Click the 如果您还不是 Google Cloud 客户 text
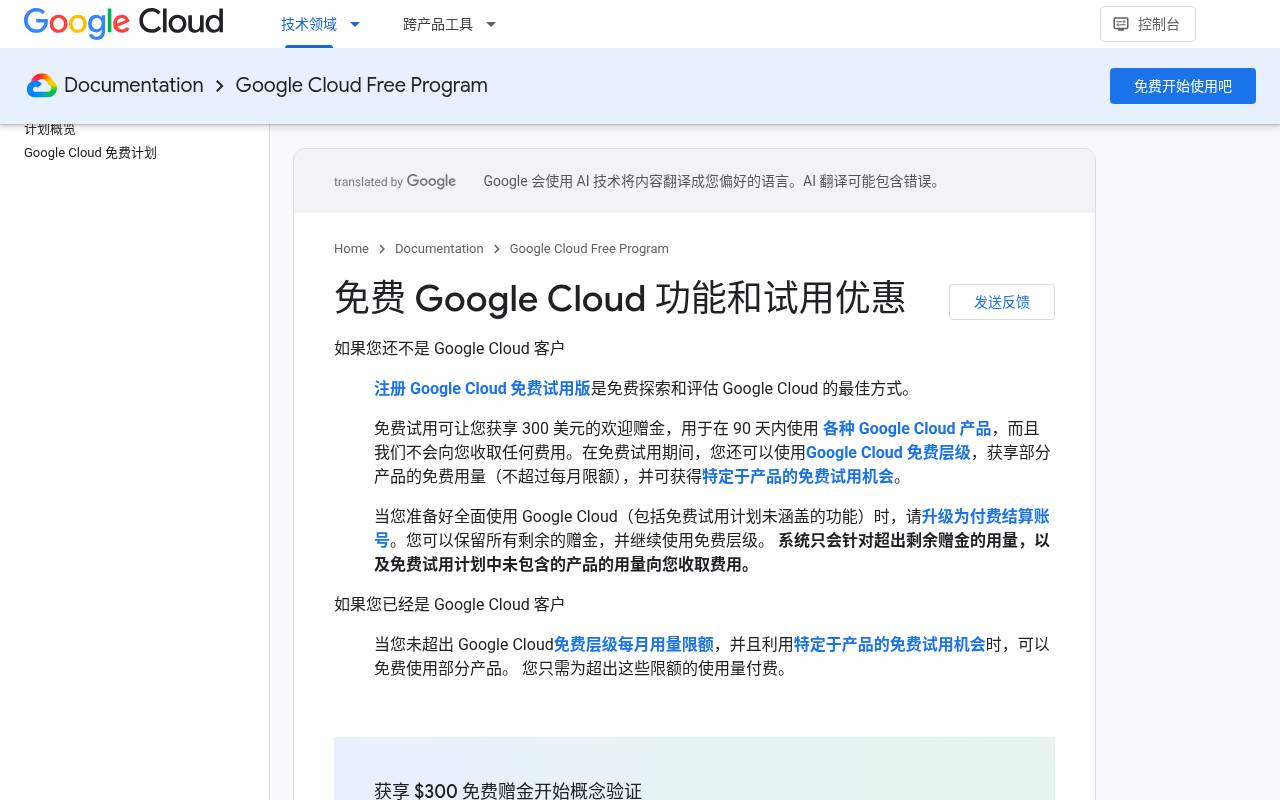The image size is (1280, 800). tap(449, 348)
